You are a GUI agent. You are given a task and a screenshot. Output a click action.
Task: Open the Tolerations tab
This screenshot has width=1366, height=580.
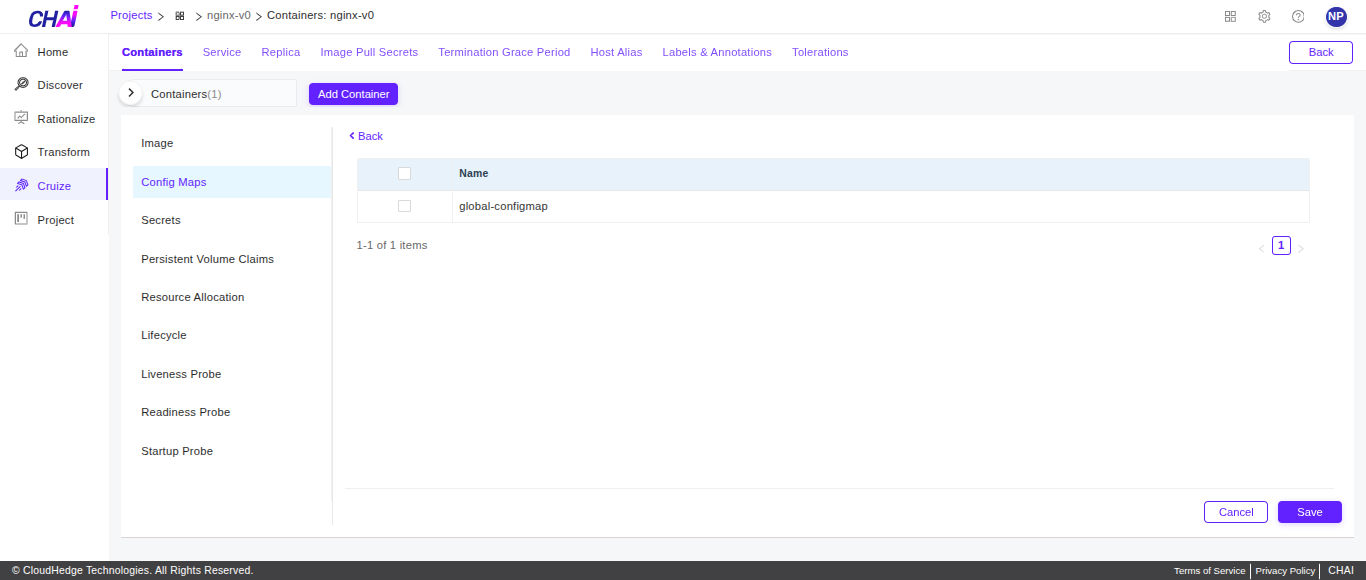click(819, 52)
